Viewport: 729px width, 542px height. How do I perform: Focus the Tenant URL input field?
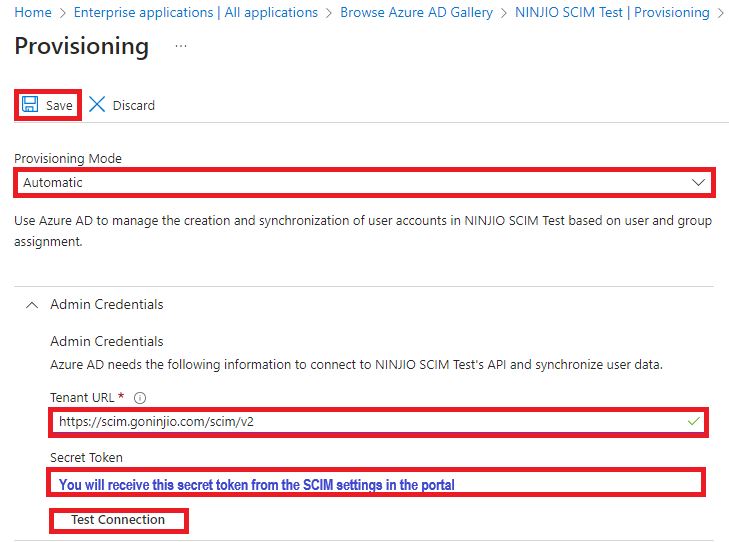[x=360, y=422]
